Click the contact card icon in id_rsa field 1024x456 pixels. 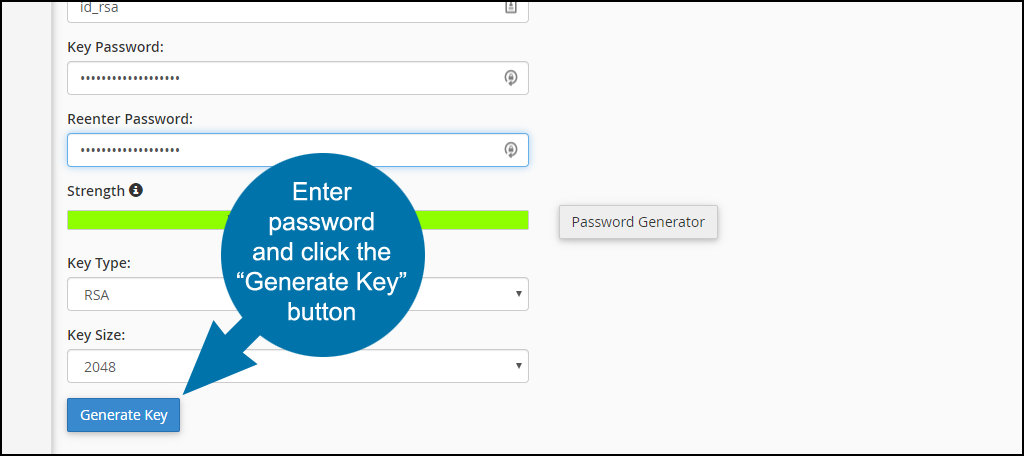click(511, 6)
